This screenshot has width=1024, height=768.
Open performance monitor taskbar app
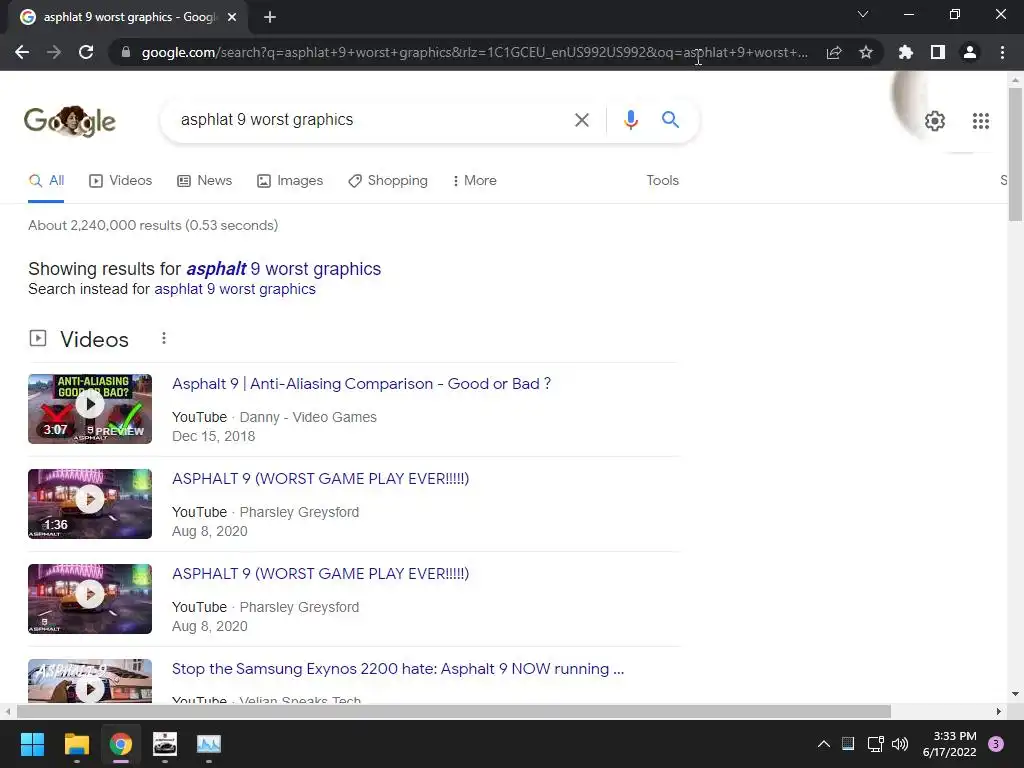(209, 744)
